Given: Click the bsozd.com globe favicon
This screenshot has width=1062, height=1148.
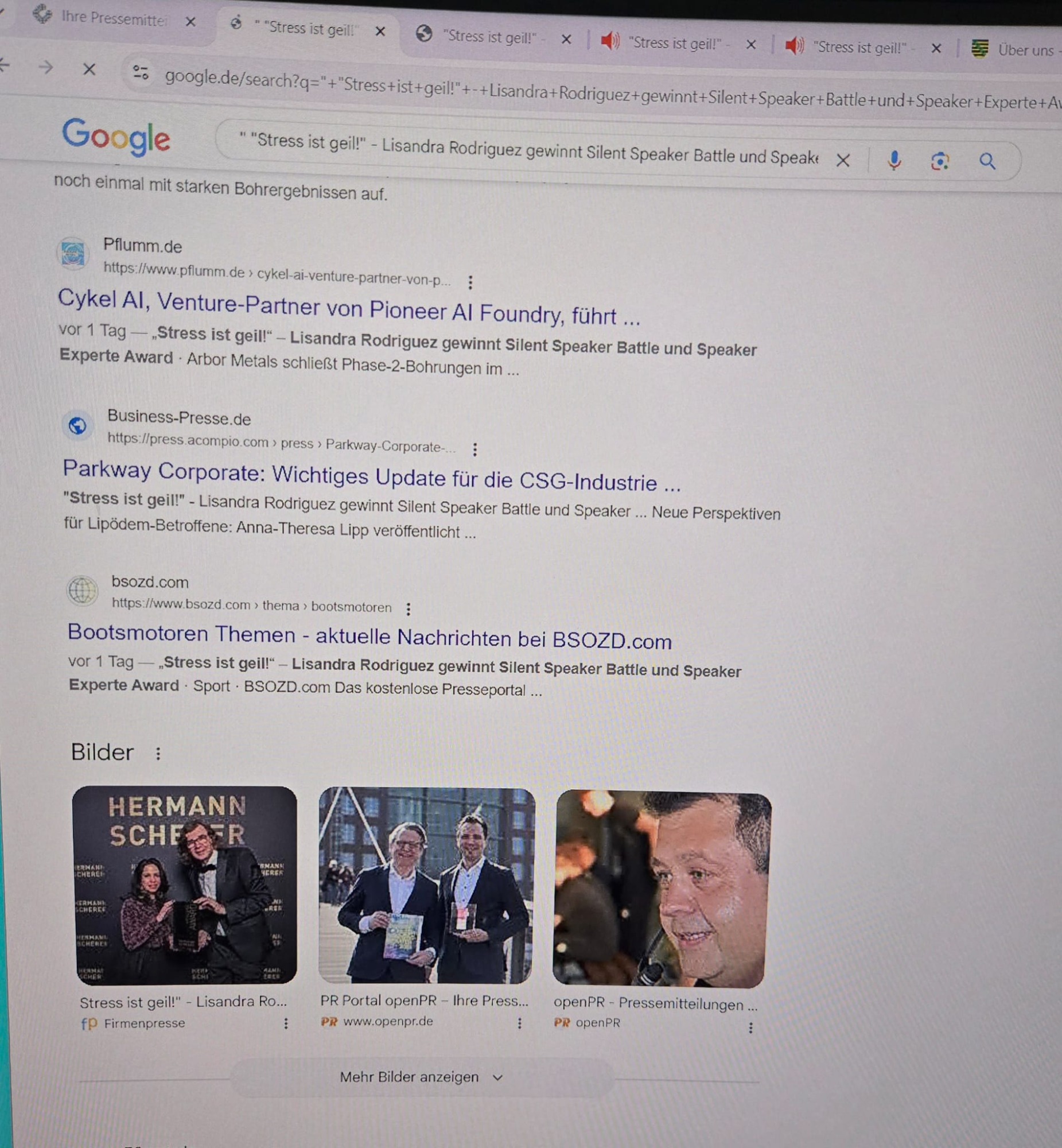Looking at the screenshot, I should 82,590.
